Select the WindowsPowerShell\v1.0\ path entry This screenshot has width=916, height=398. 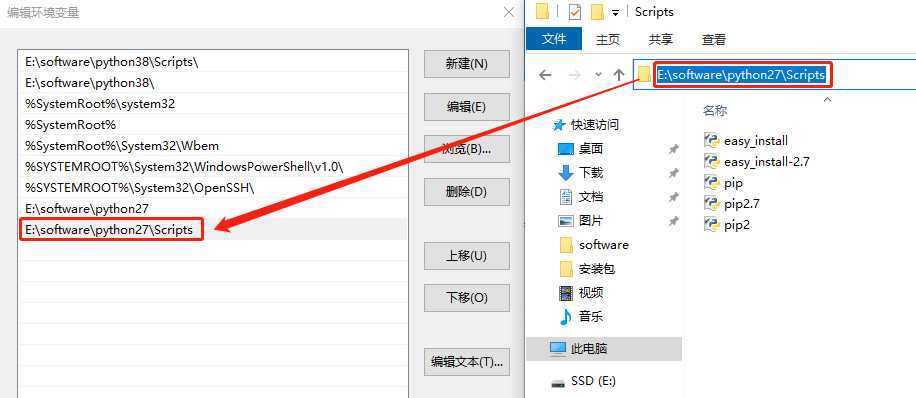[x=213, y=167]
